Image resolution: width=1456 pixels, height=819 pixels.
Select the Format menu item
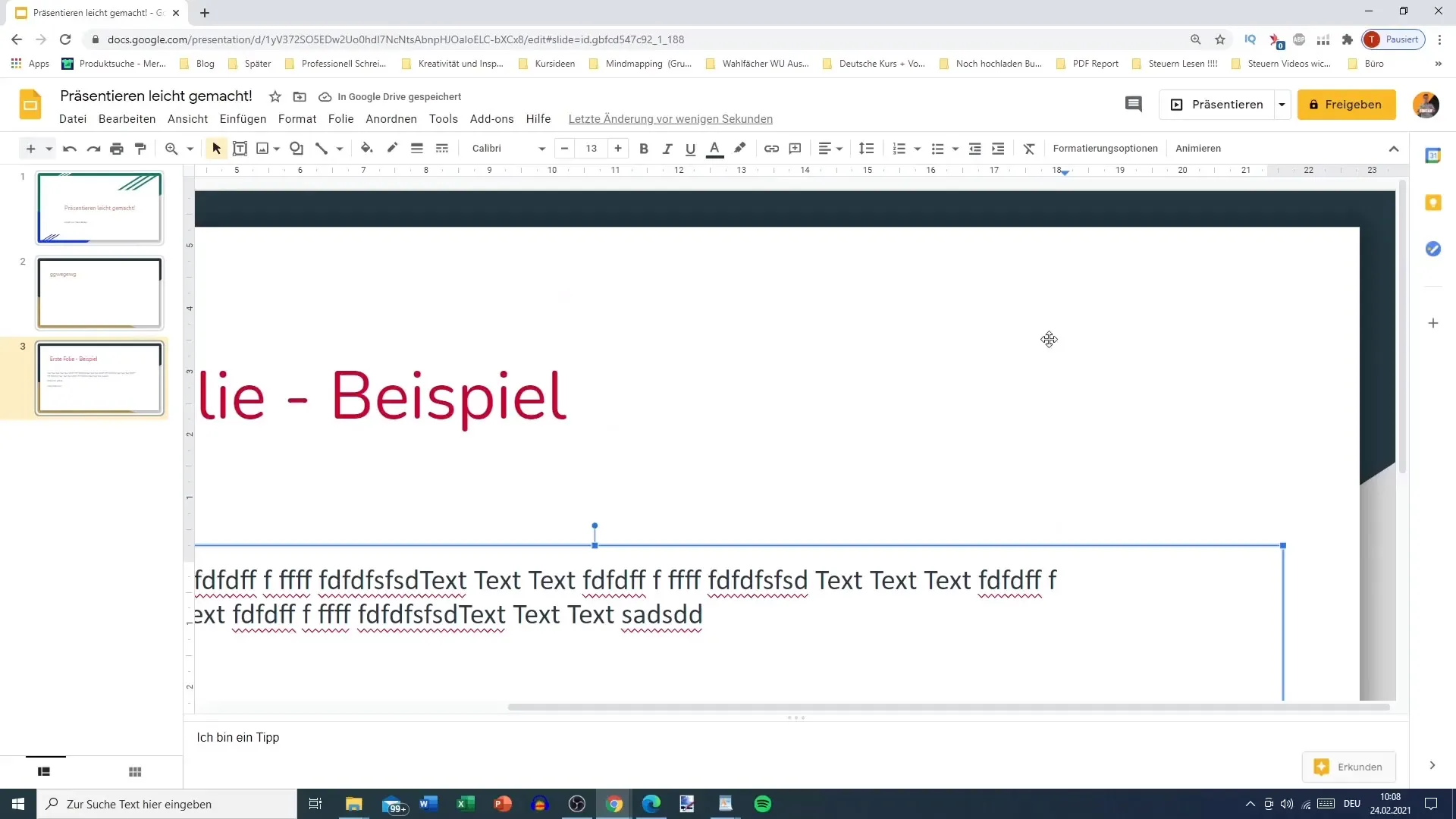click(297, 118)
